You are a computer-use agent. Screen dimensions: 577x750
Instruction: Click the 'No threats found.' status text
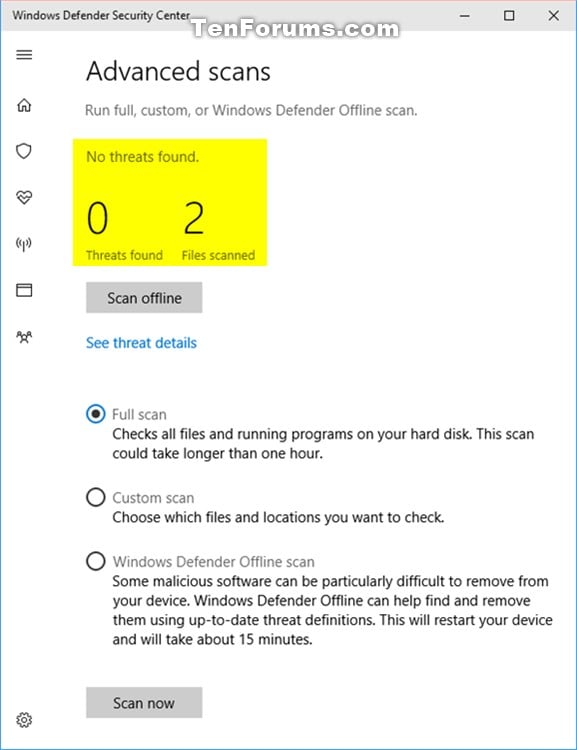point(142,157)
